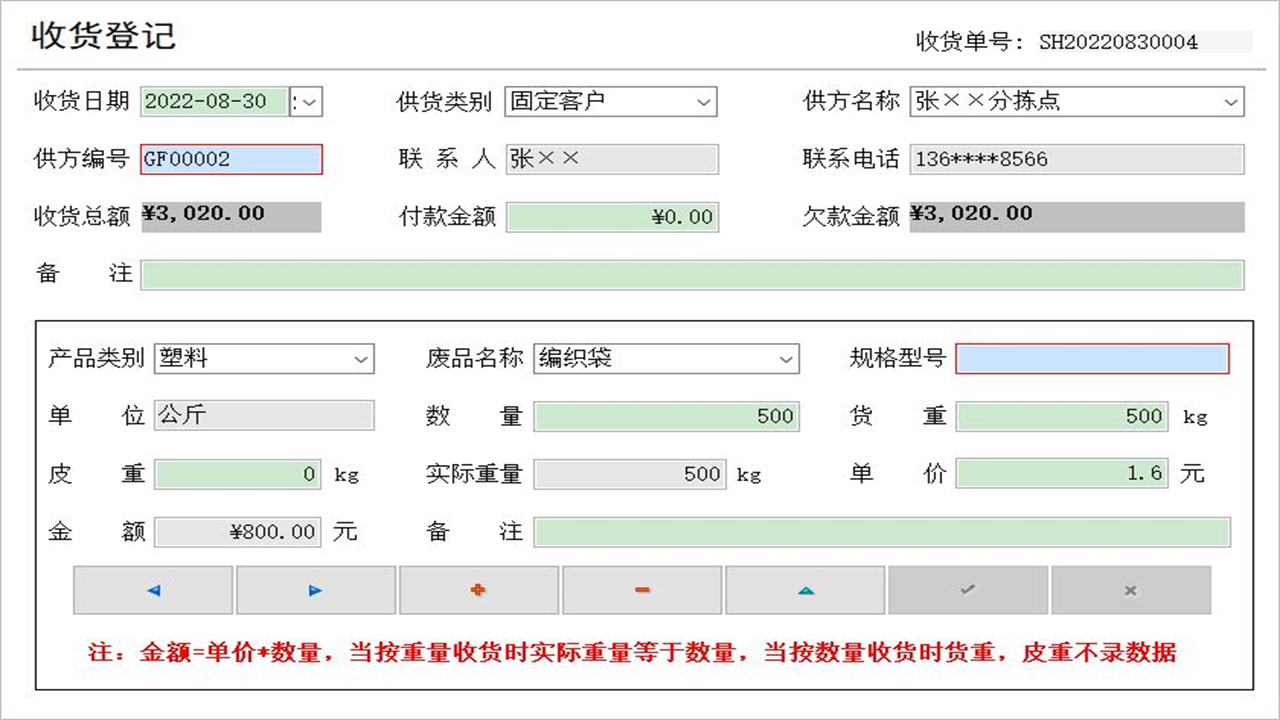
Task: Open the 废品名称 dropdown showing 编织袋
Action: pyautogui.click(x=787, y=358)
